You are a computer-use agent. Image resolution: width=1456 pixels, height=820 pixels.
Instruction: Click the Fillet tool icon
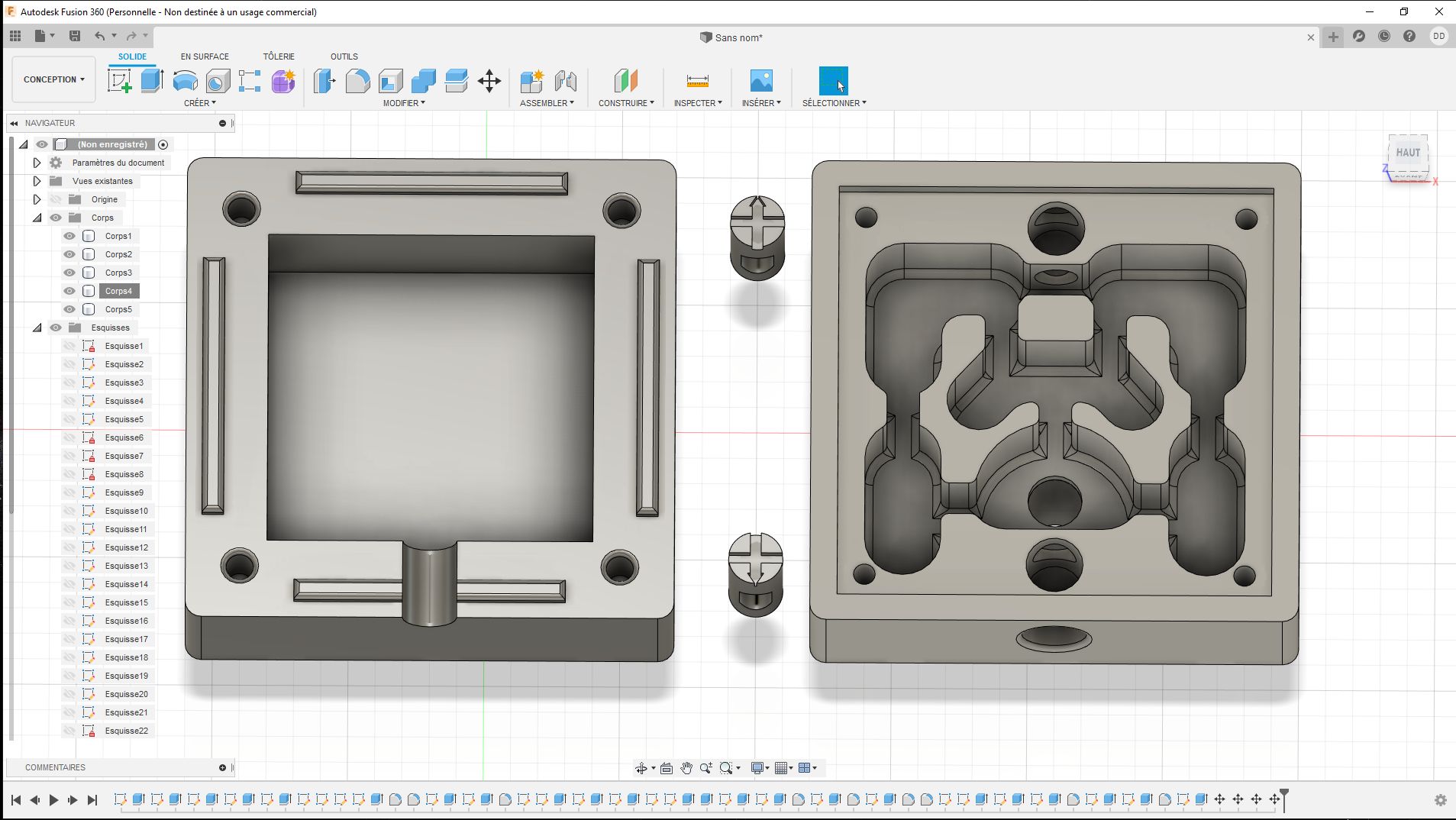357,80
